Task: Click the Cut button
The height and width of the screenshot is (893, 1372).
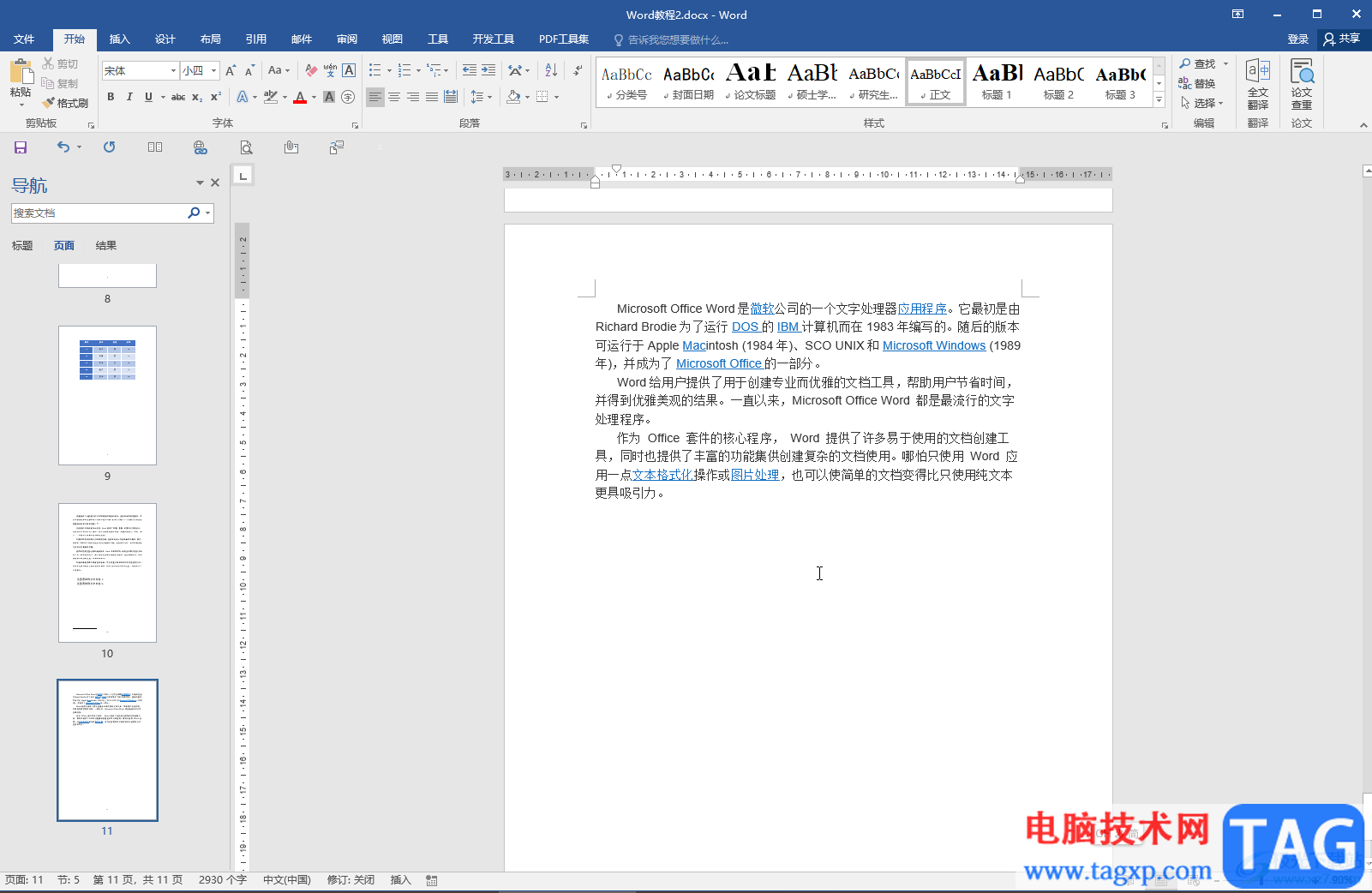Action: point(61,64)
